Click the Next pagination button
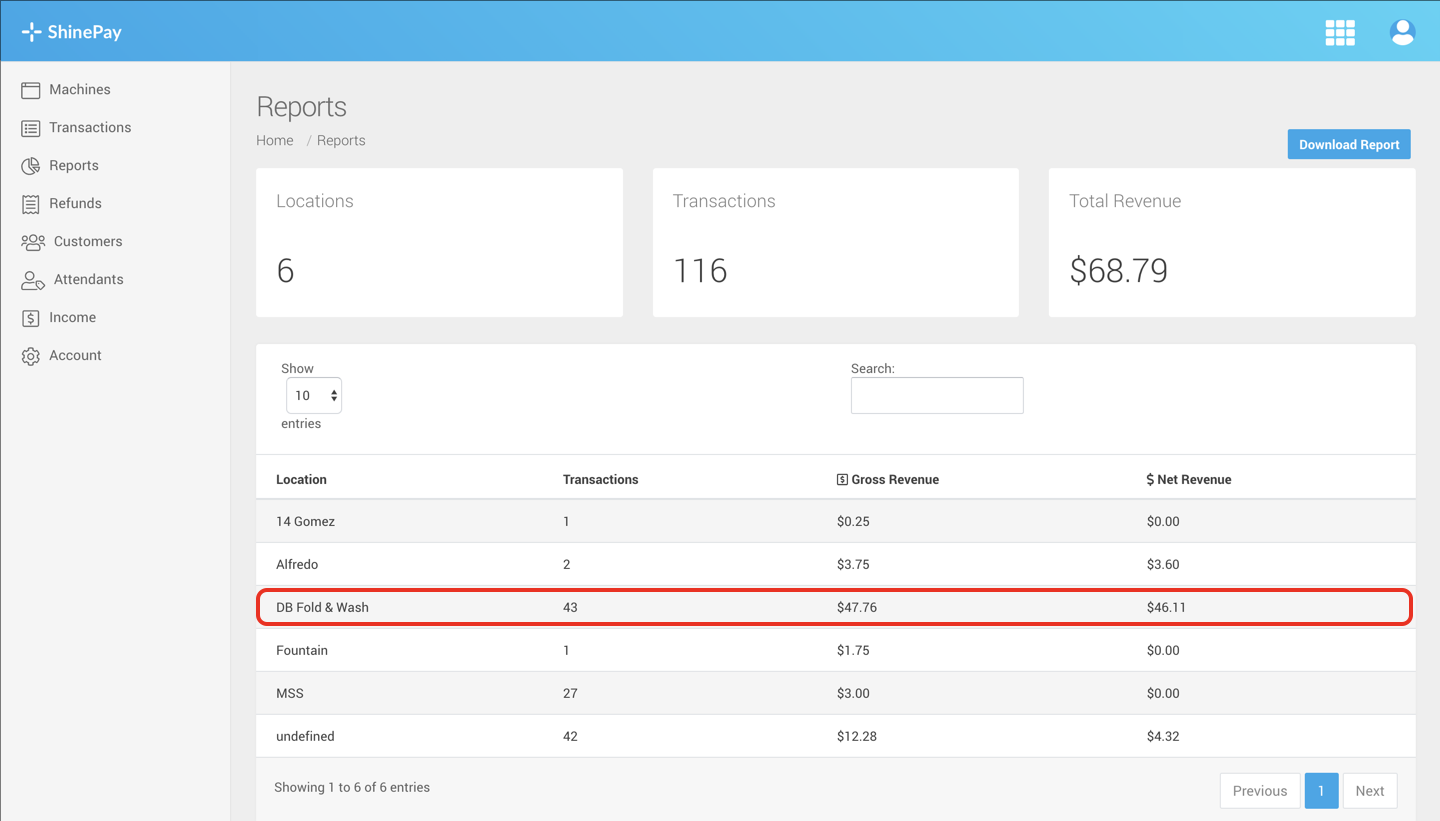This screenshot has width=1440, height=821. click(1370, 790)
